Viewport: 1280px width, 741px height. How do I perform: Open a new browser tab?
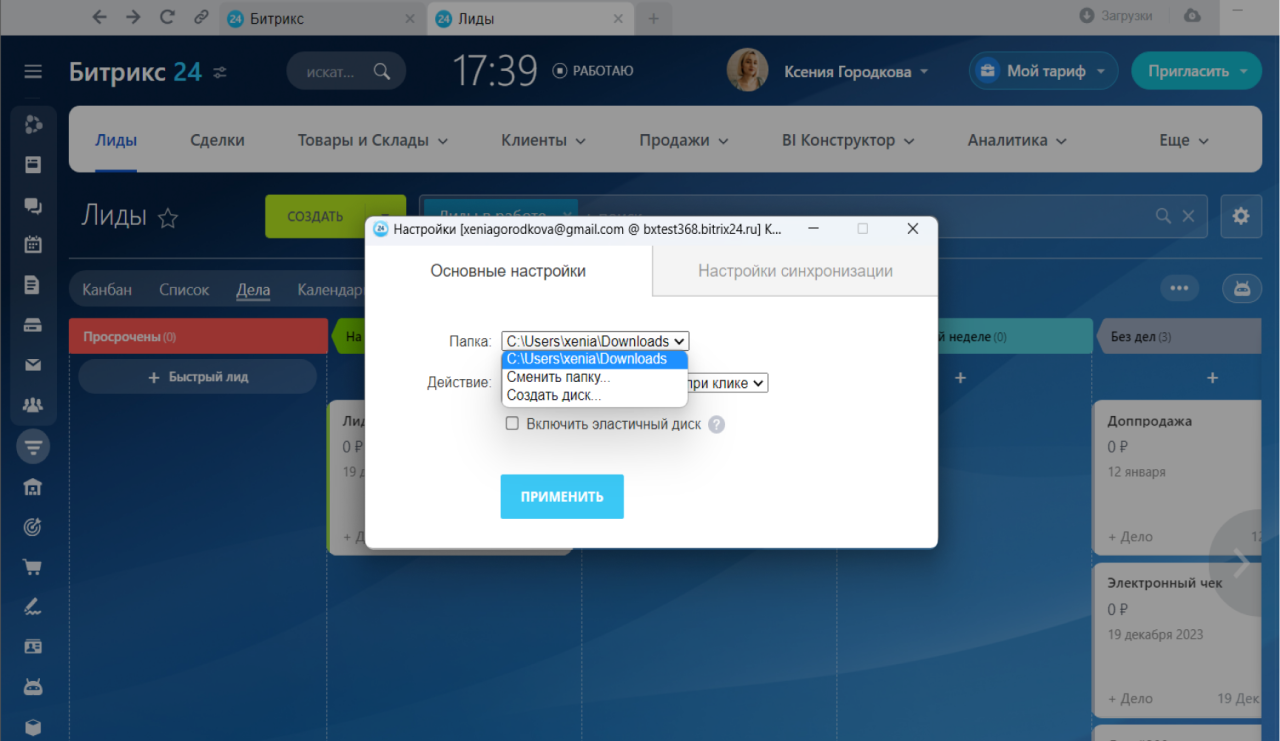click(x=653, y=18)
